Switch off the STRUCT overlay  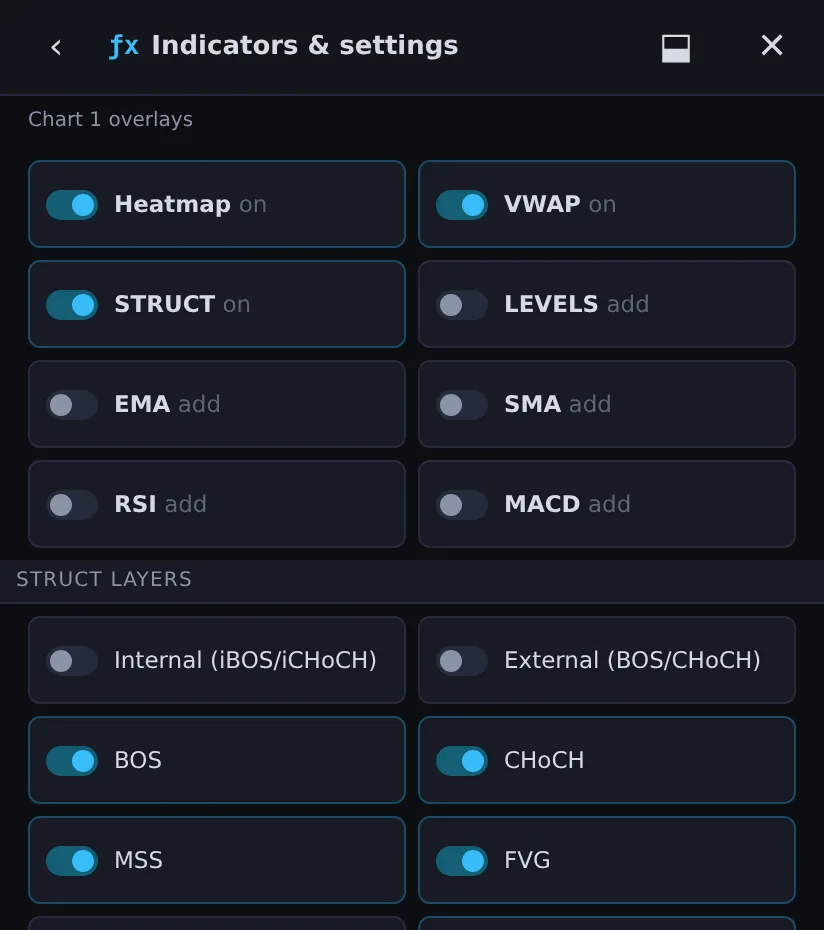[x=72, y=304]
